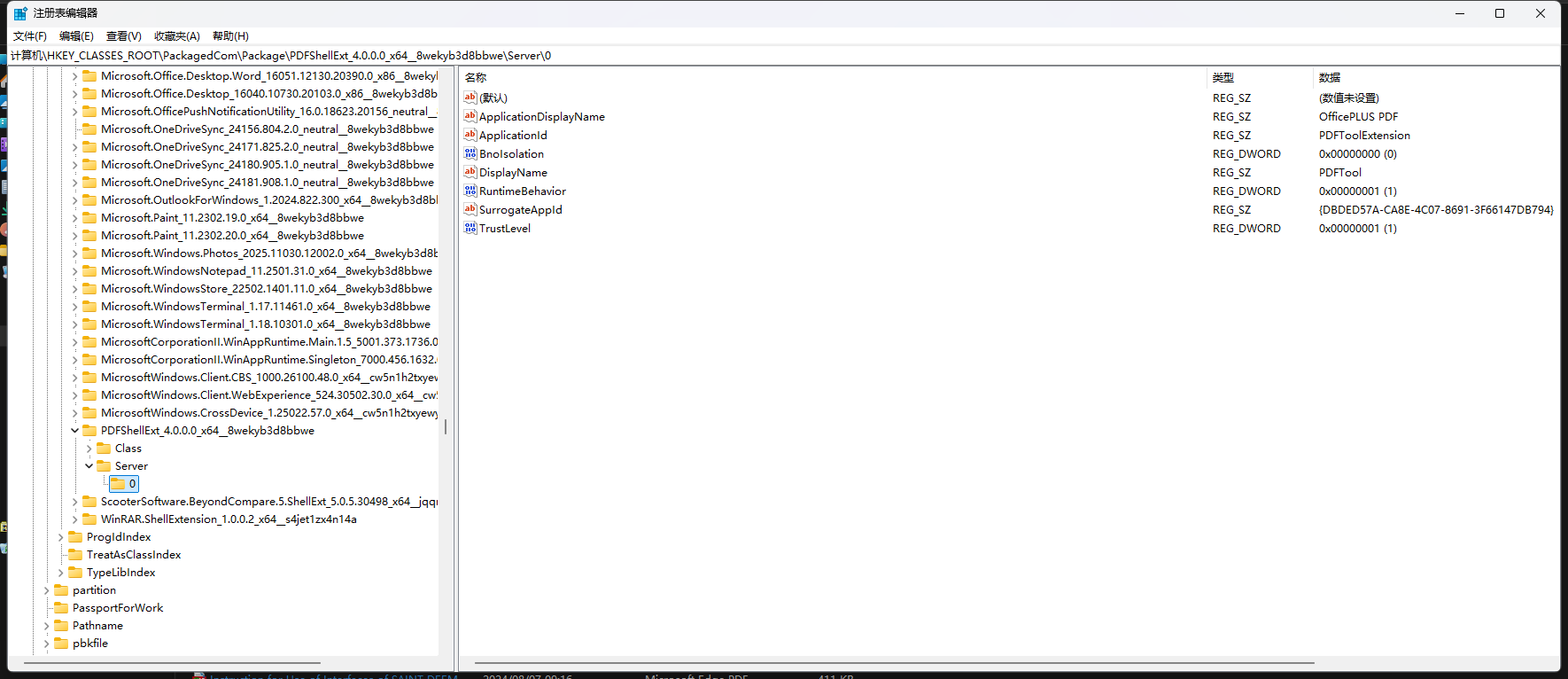Select the MicrosoftWindows.CrossDevice key
1568x679 pixels.
pyautogui.click(x=269, y=412)
